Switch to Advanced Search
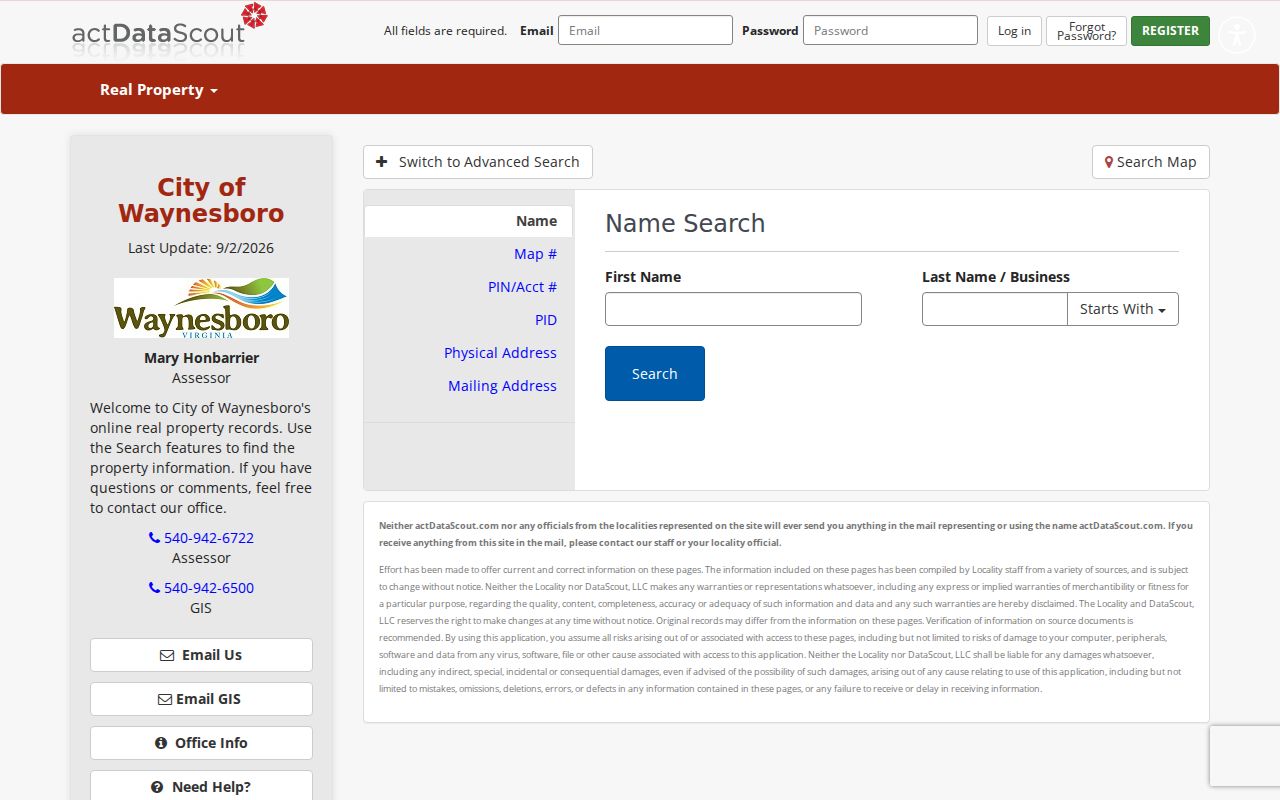The width and height of the screenshot is (1280, 800). (478, 162)
